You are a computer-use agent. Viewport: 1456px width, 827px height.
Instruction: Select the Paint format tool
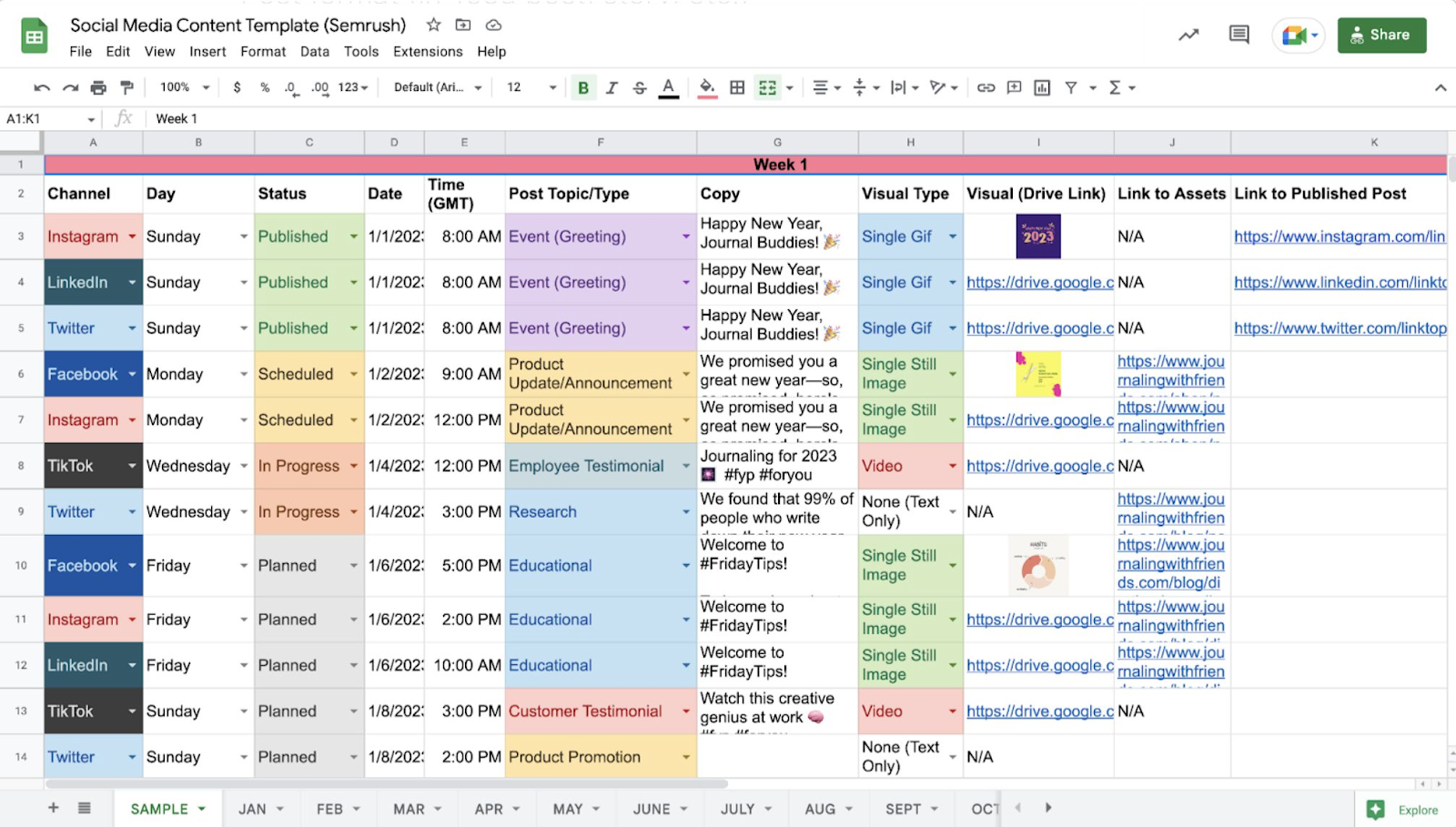[127, 86]
